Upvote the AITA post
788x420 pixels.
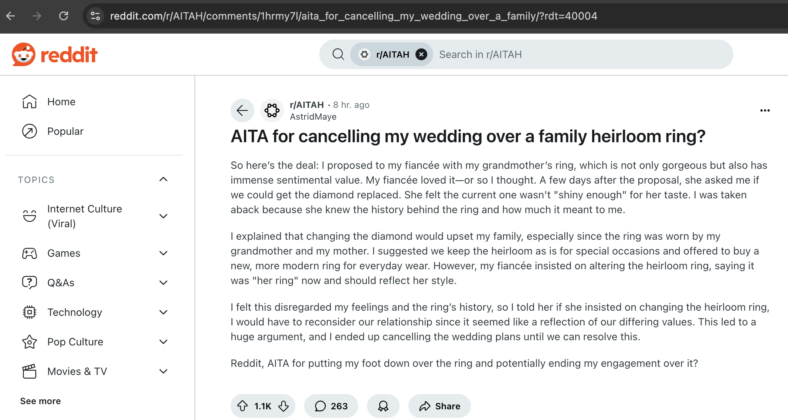pyautogui.click(x=243, y=406)
